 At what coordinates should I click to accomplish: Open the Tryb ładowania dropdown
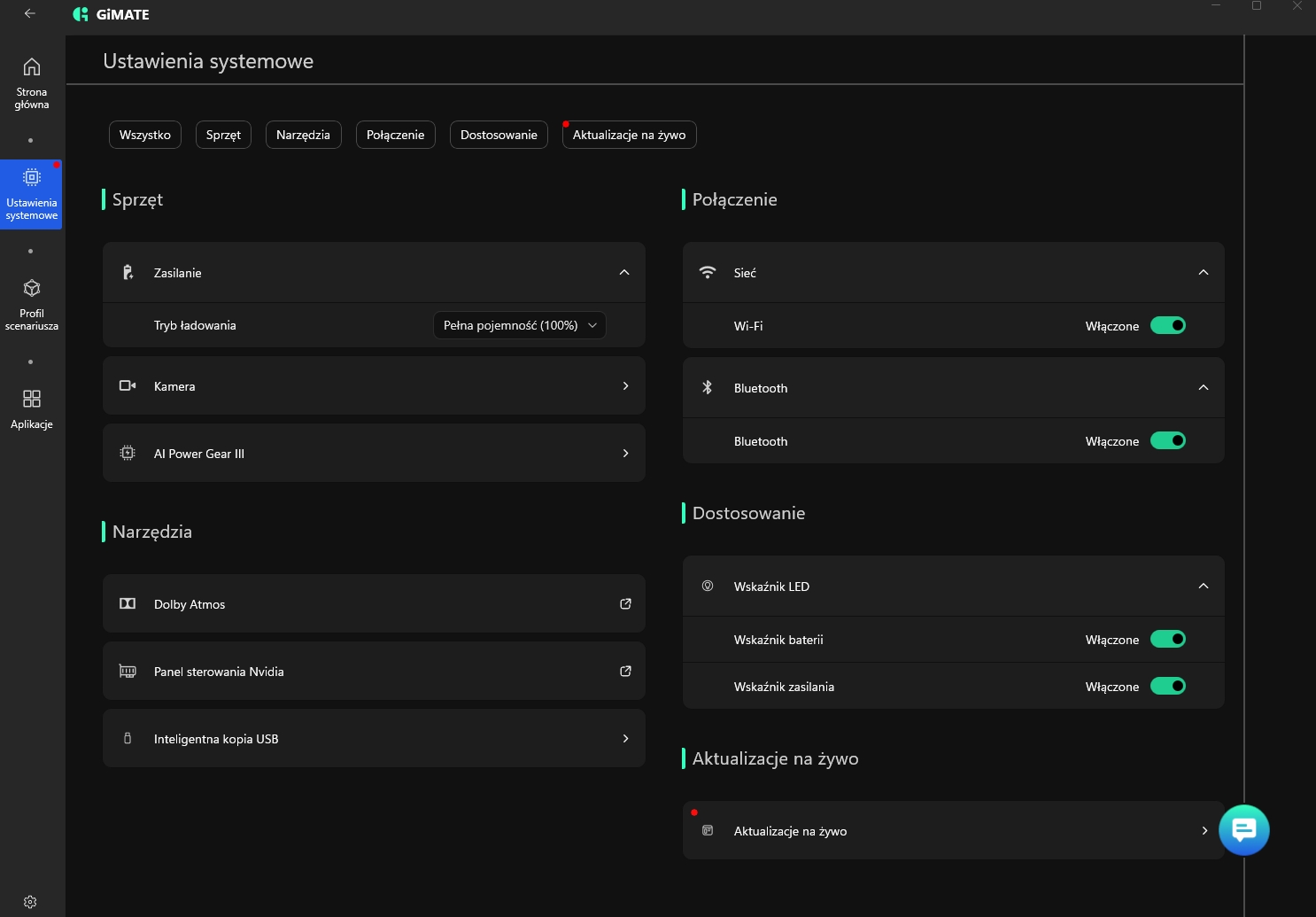[x=519, y=325]
